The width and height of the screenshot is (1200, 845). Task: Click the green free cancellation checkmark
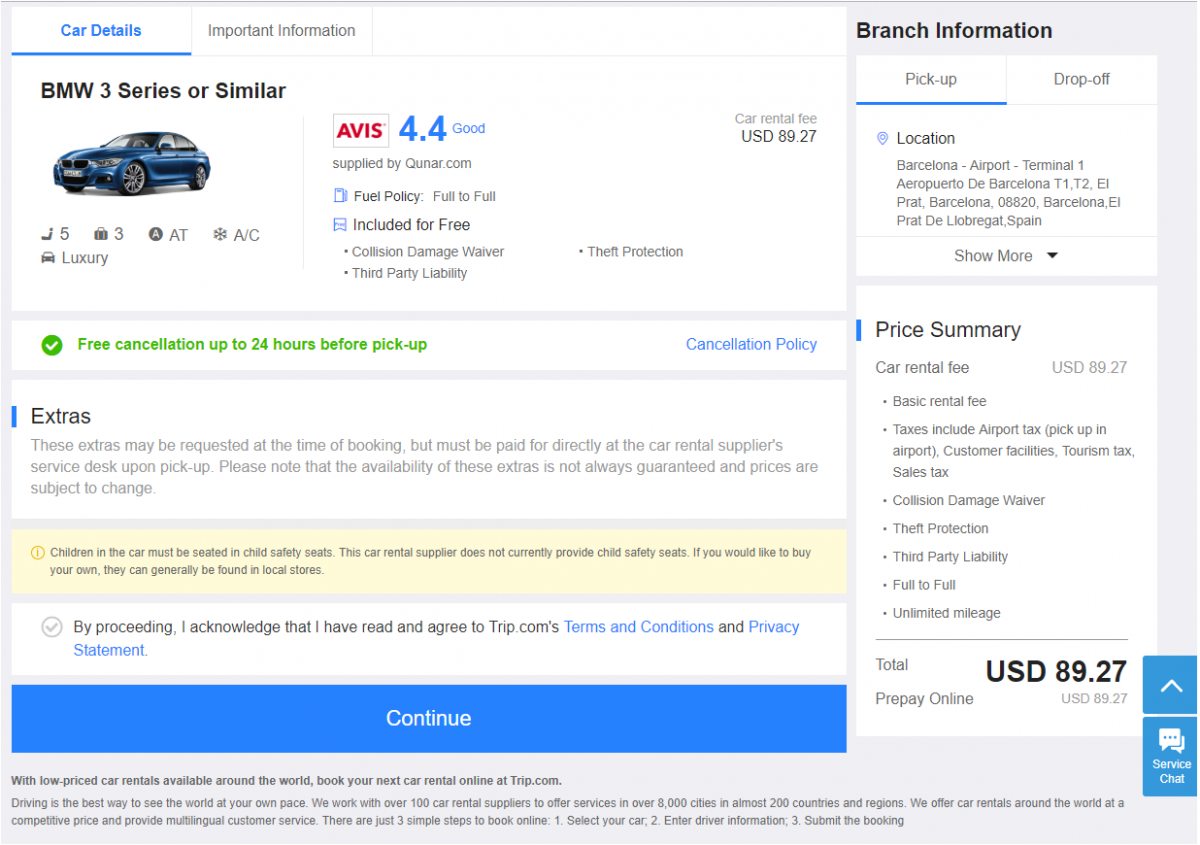[52, 345]
